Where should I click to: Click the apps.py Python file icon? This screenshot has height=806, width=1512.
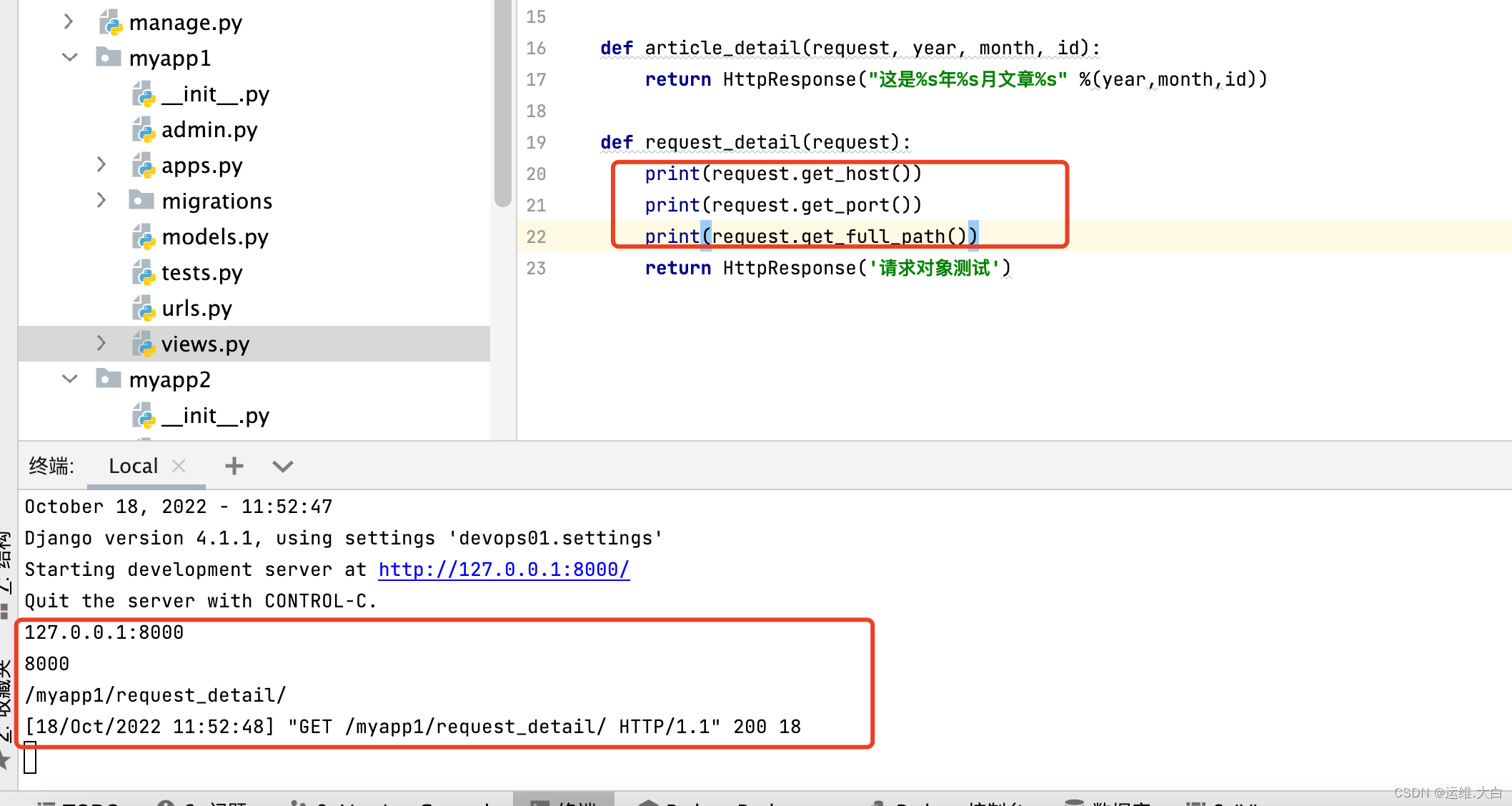coord(144,165)
